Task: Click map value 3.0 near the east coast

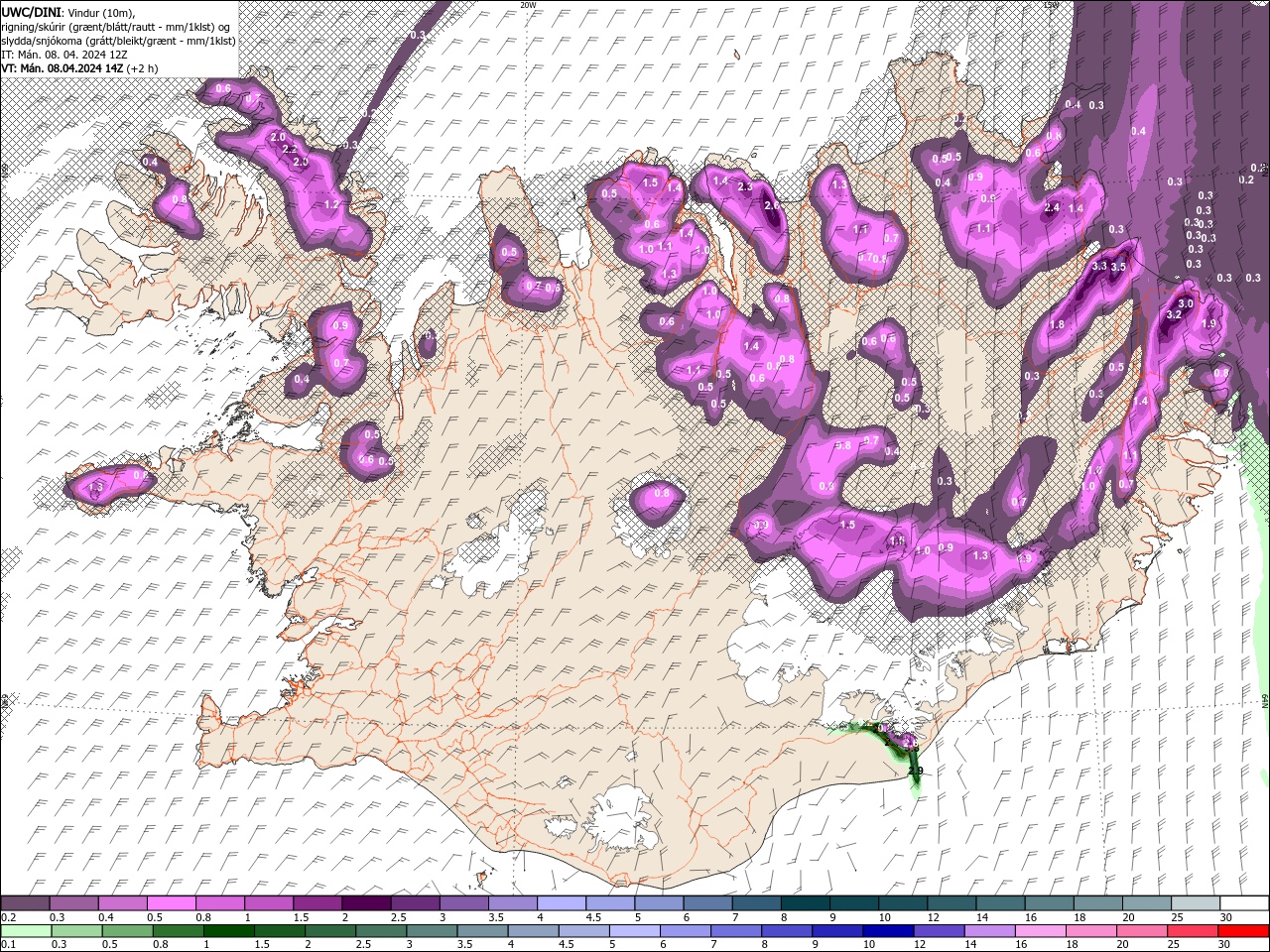Action: [x=1186, y=303]
